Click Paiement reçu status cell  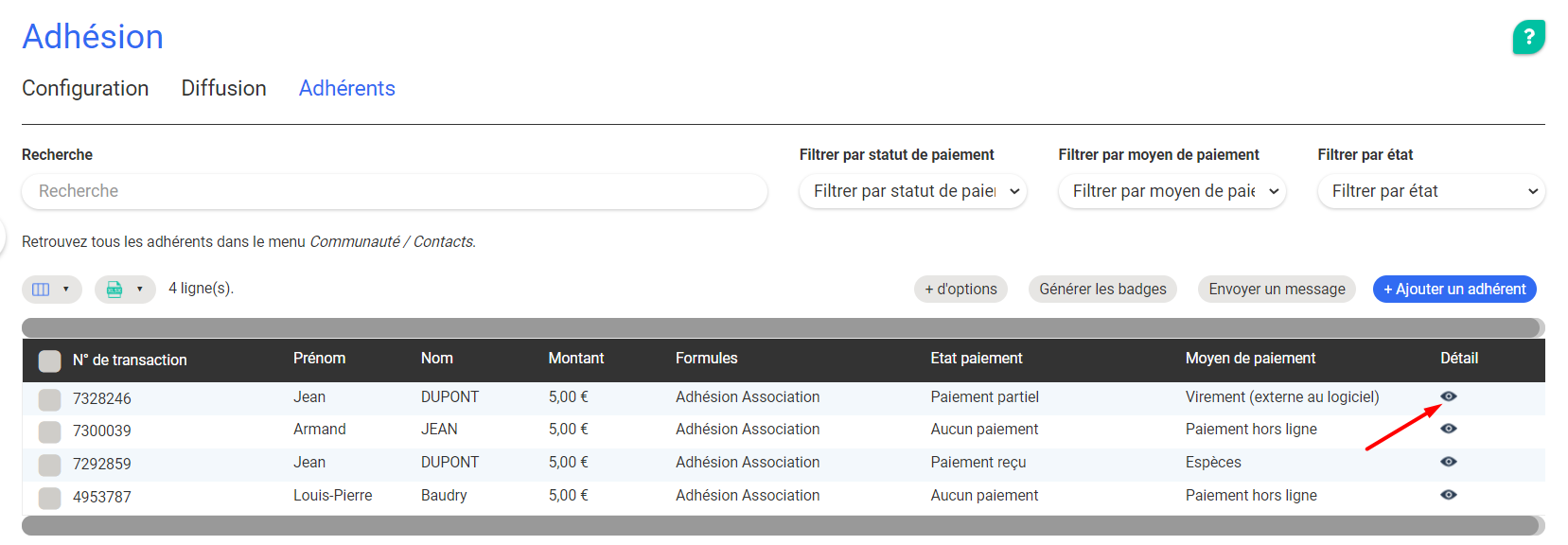[x=978, y=463]
